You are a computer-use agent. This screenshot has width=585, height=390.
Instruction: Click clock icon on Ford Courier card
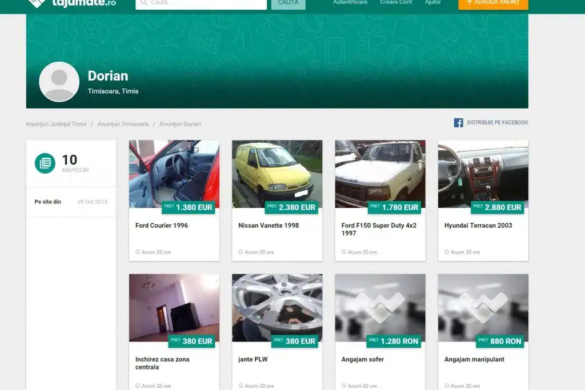(138, 252)
